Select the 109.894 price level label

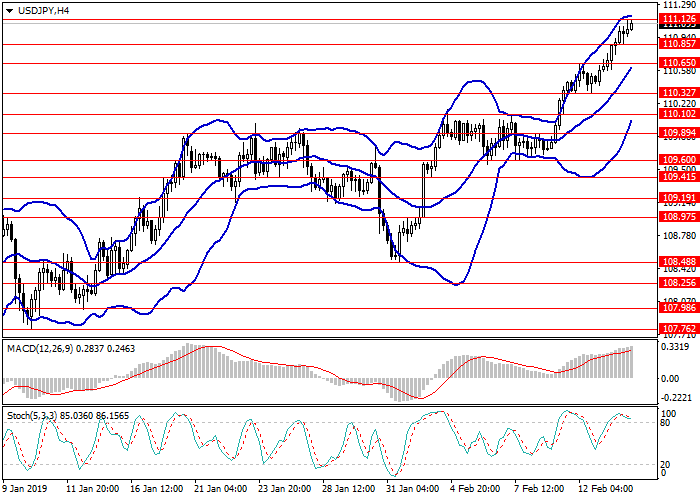click(678, 133)
